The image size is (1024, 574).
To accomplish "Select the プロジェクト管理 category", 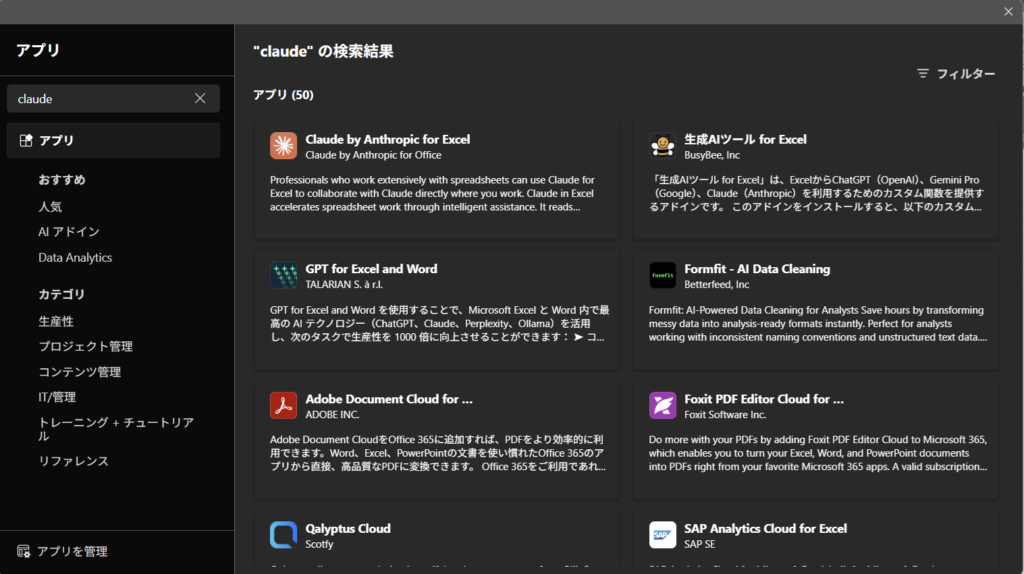I will click(x=86, y=347).
